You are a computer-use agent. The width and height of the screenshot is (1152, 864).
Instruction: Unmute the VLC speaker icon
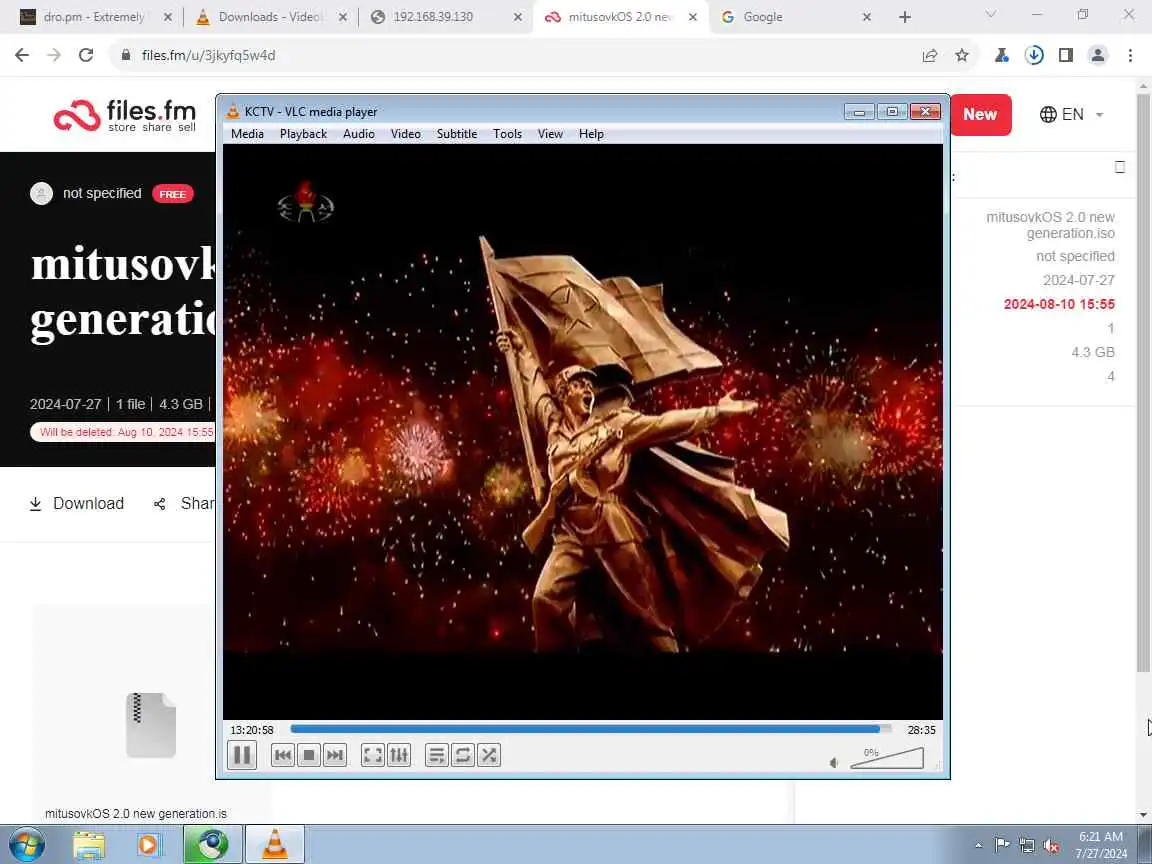click(x=834, y=763)
